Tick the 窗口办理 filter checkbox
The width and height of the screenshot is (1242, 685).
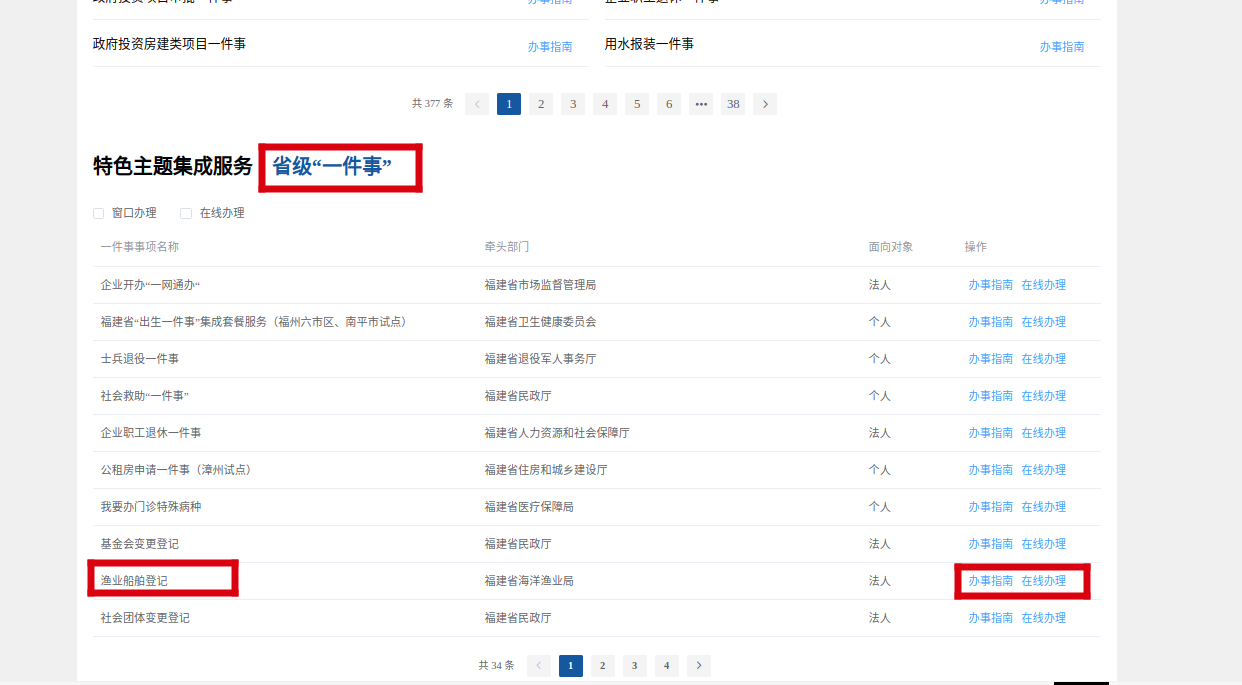point(98,213)
